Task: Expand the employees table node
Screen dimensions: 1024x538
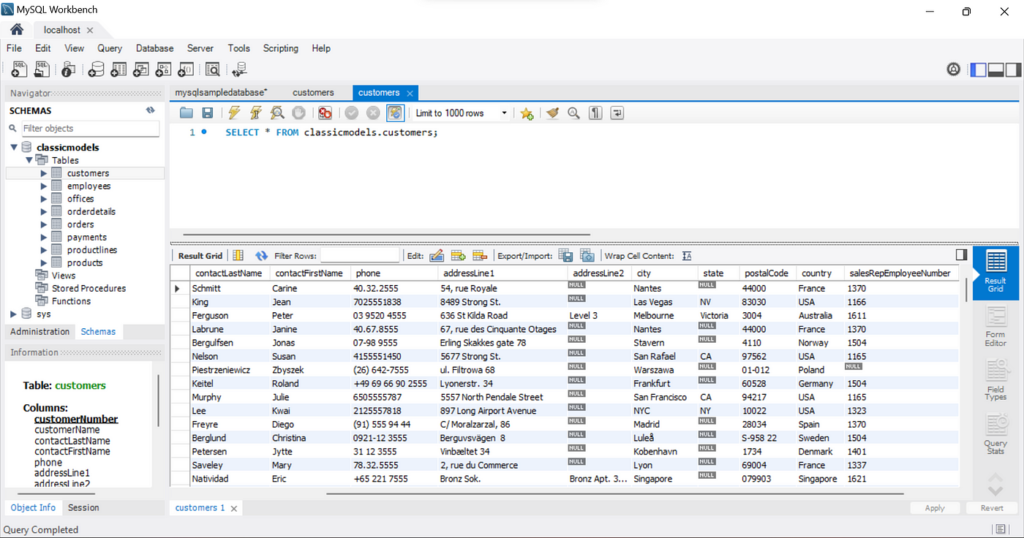Action: [x=43, y=186]
